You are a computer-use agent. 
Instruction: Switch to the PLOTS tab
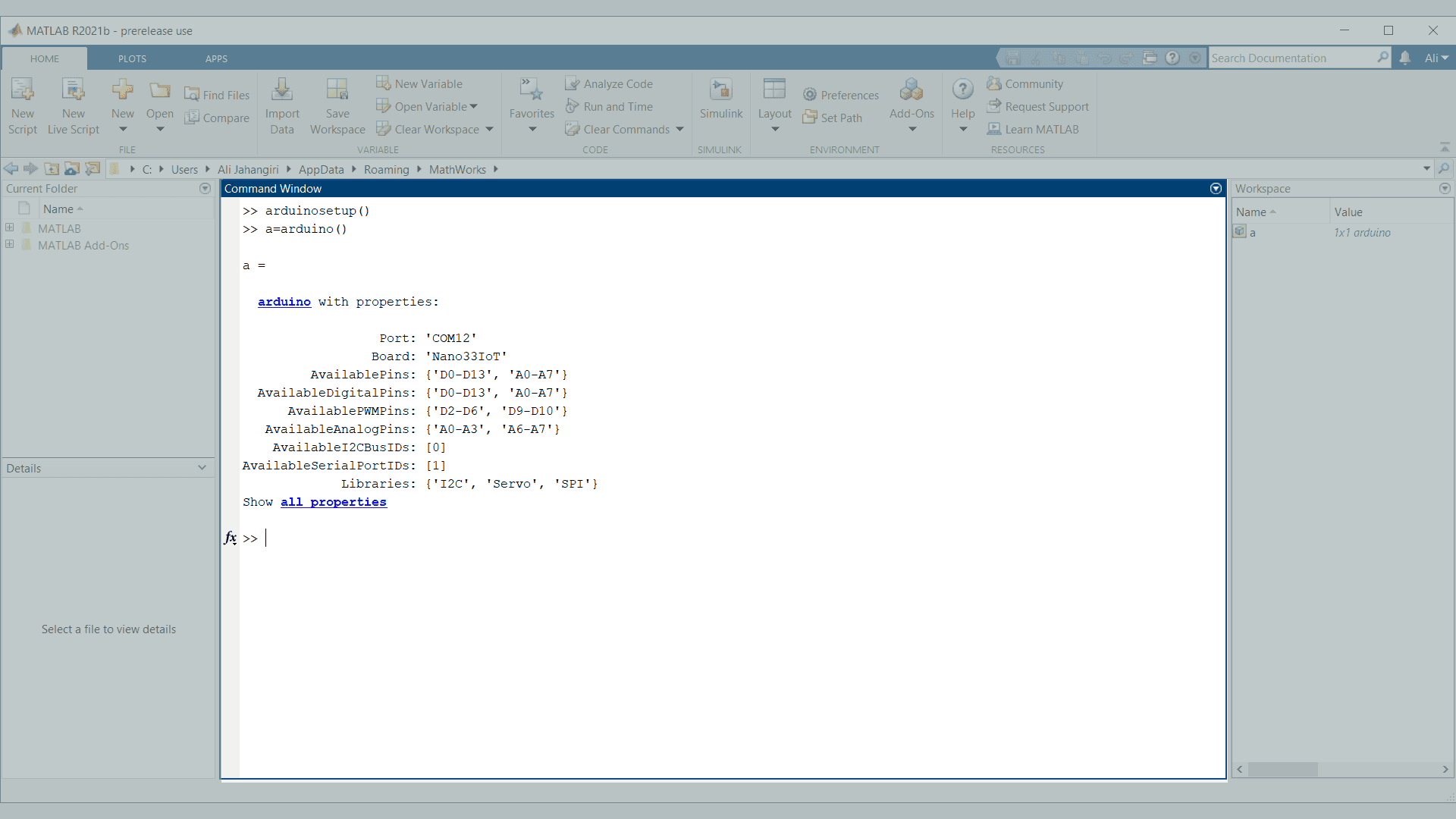tap(132, 58)
